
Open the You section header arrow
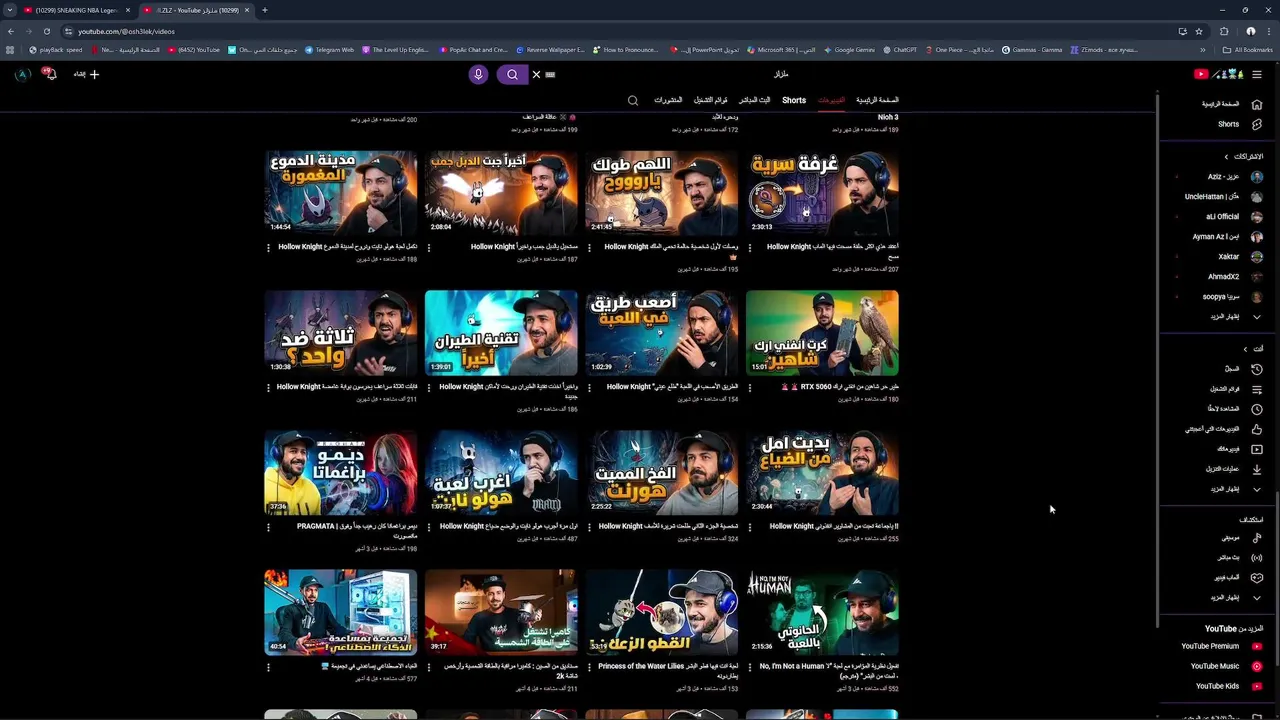click(1245, 349)
